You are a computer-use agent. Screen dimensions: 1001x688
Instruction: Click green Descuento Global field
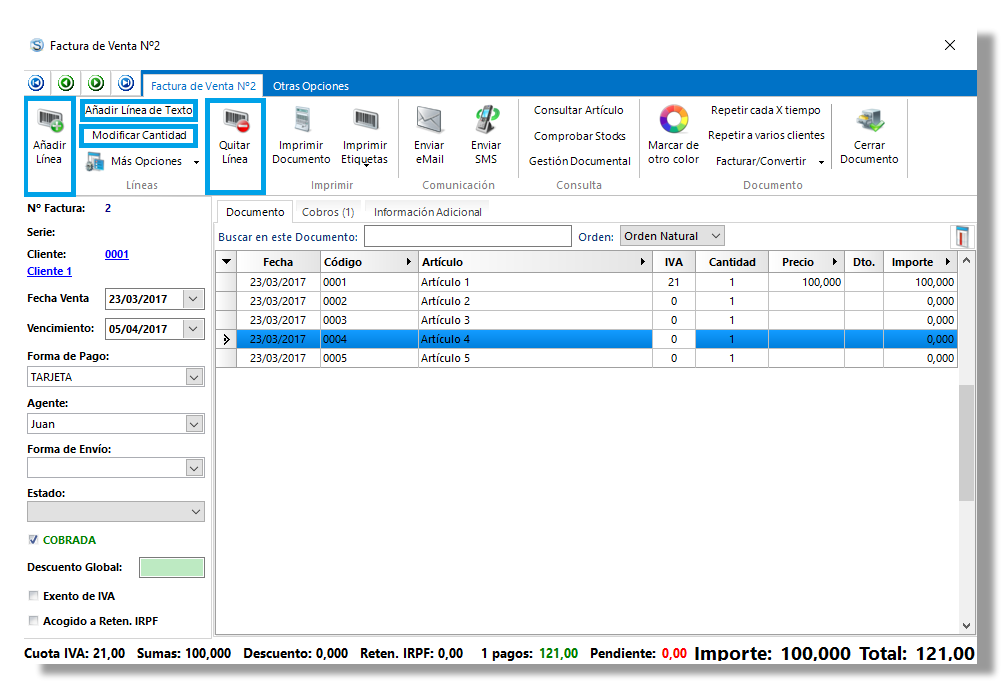click(172, 567)
